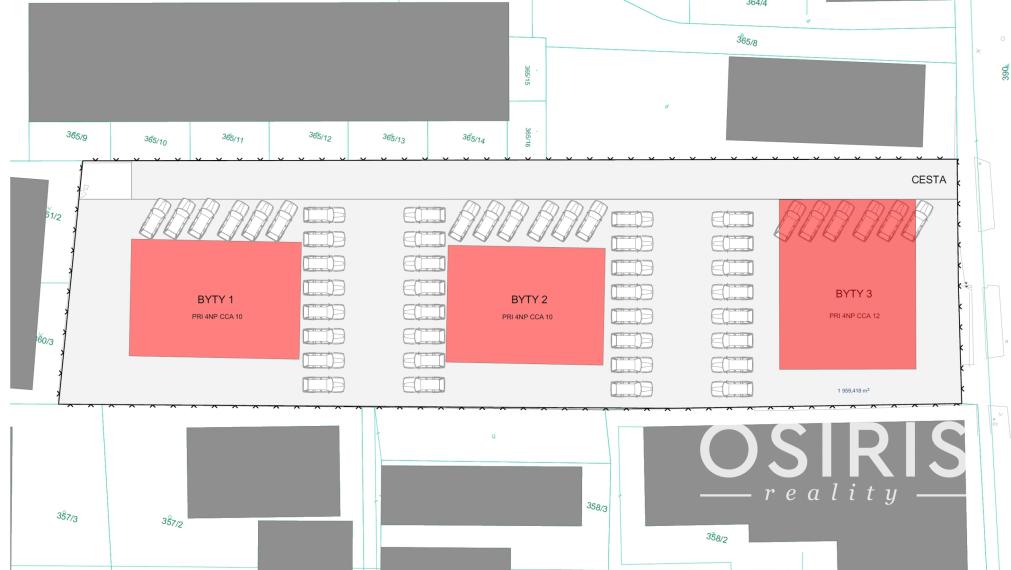Click parcel label 357/2
1011x570 pixels.
[x=172, y=522]
